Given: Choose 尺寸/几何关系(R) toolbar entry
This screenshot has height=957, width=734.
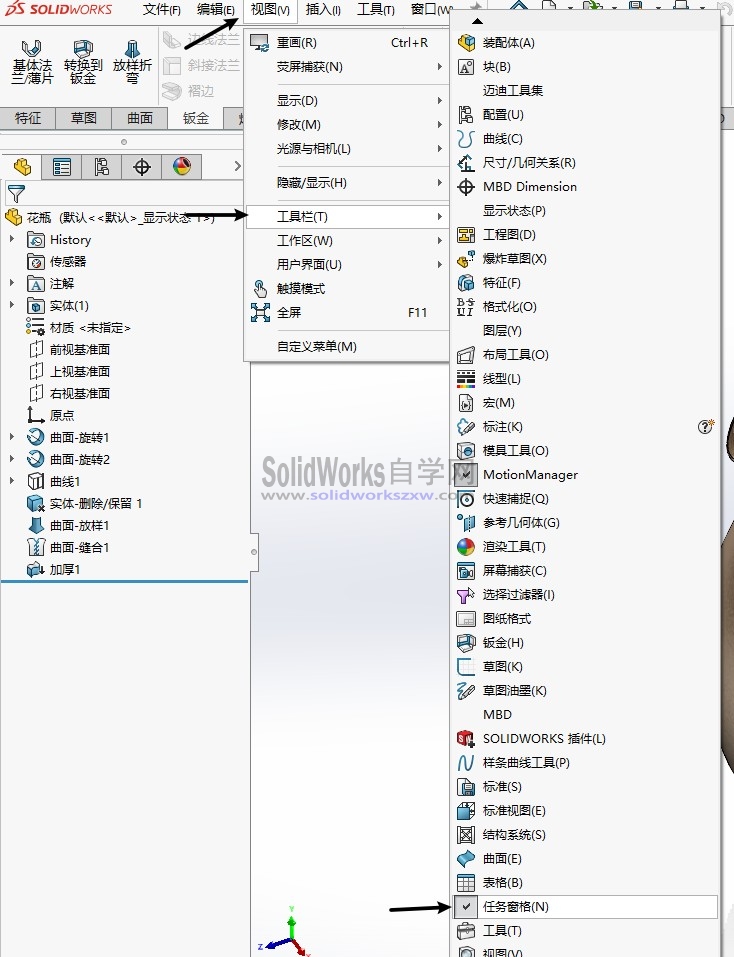Looking at the screenshot, I should click(x=585, y=162).
